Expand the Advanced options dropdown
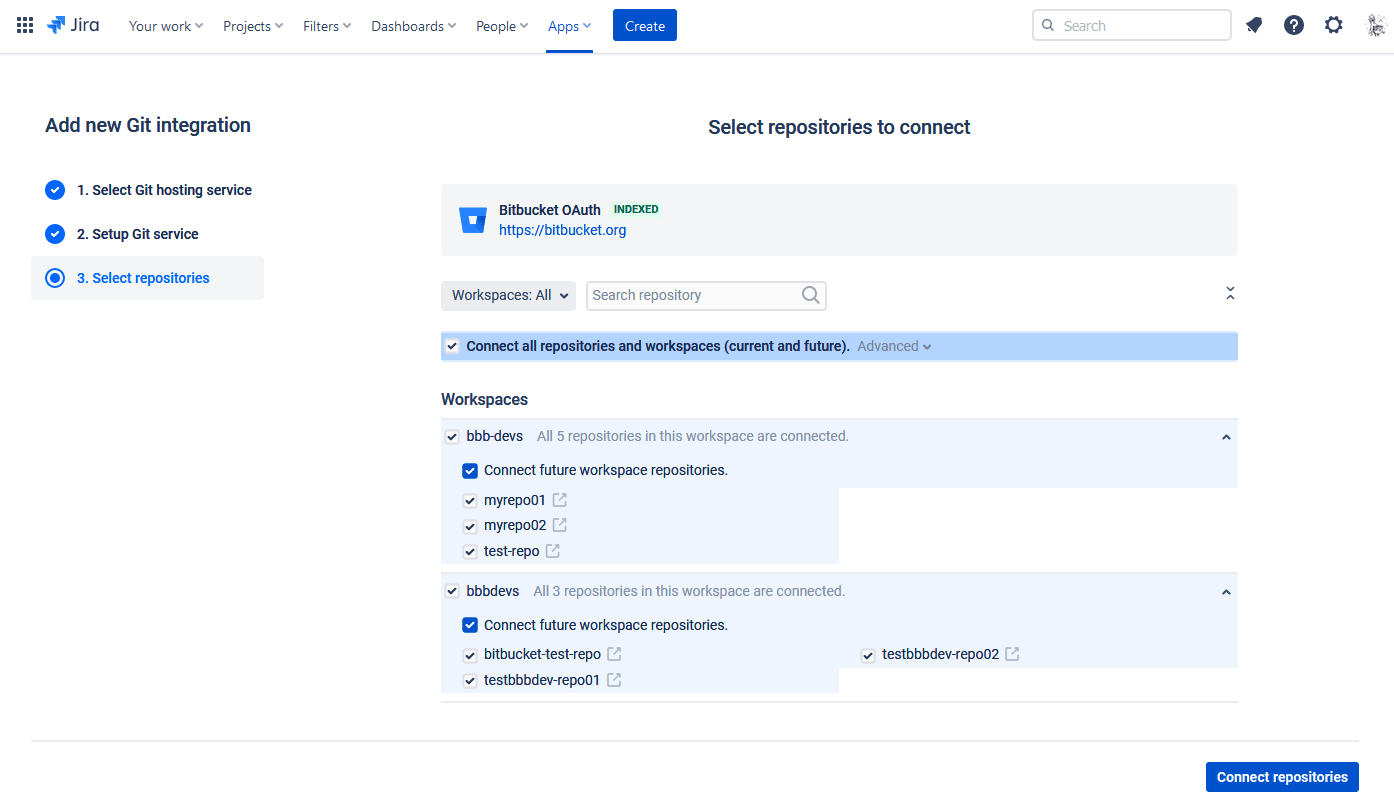The image size is (1394, 812). [x=894, y=346]
